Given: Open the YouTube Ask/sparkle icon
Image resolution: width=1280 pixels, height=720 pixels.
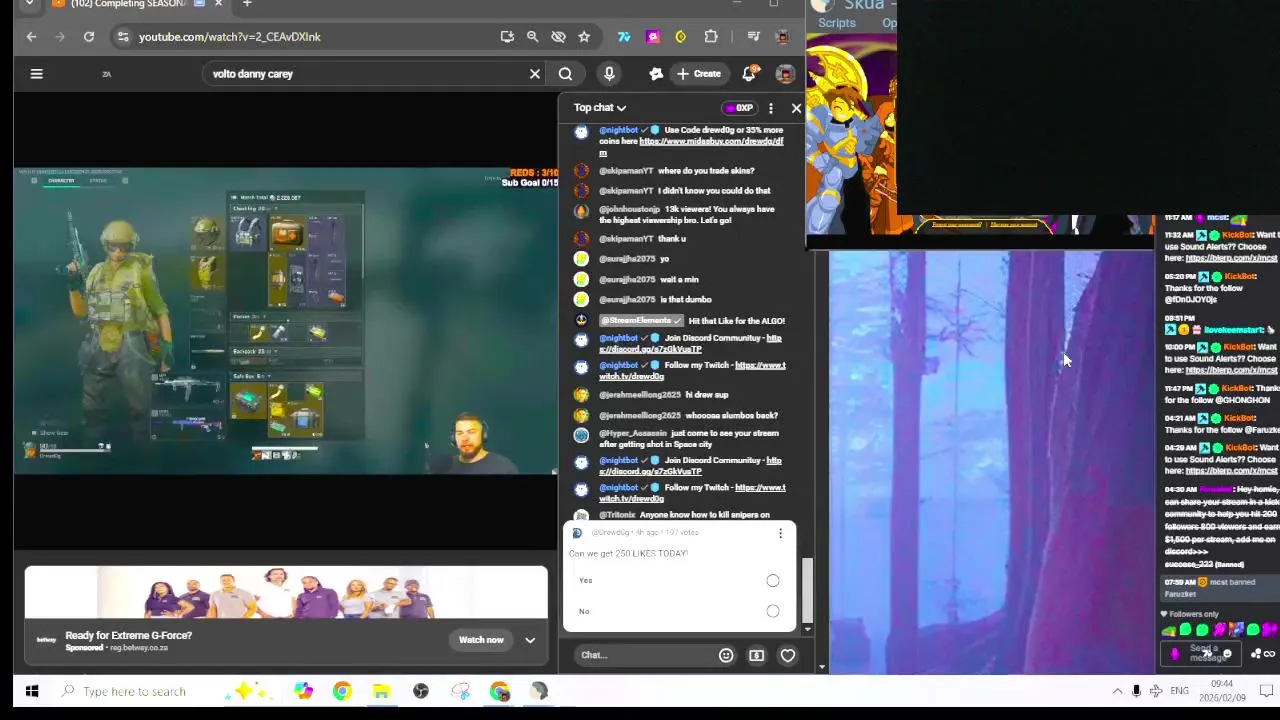Looking at the screenshot, I should click(656, 74).
